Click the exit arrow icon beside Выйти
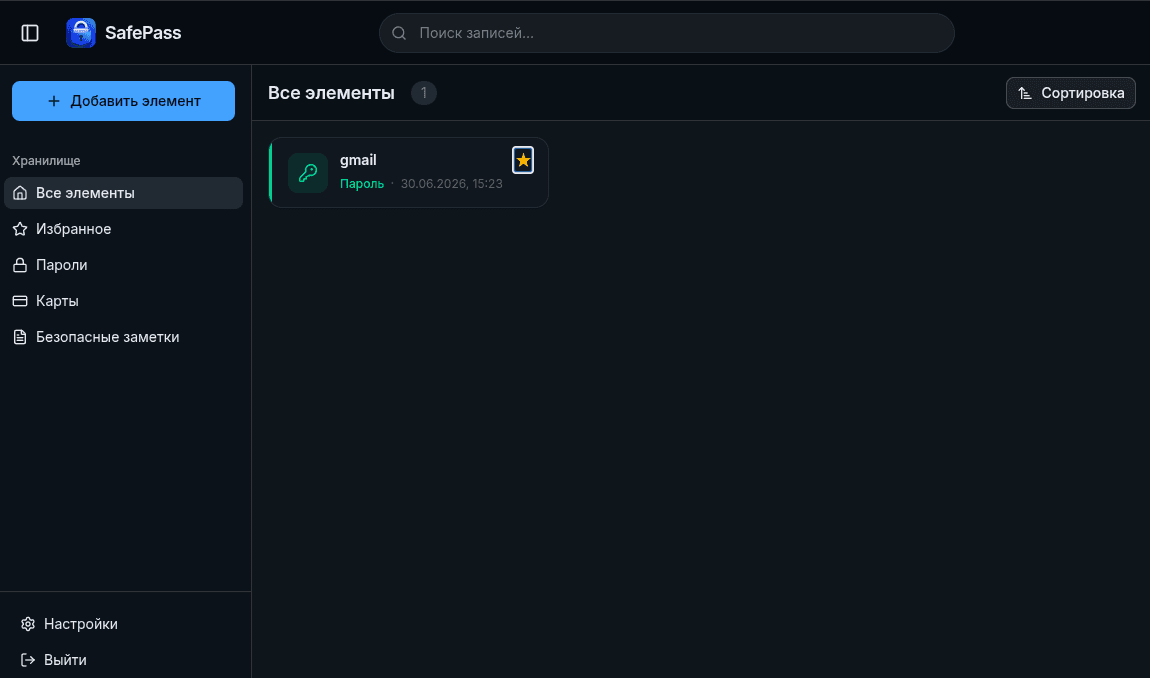Screen dimensions: 1150x678 (28, 660)
